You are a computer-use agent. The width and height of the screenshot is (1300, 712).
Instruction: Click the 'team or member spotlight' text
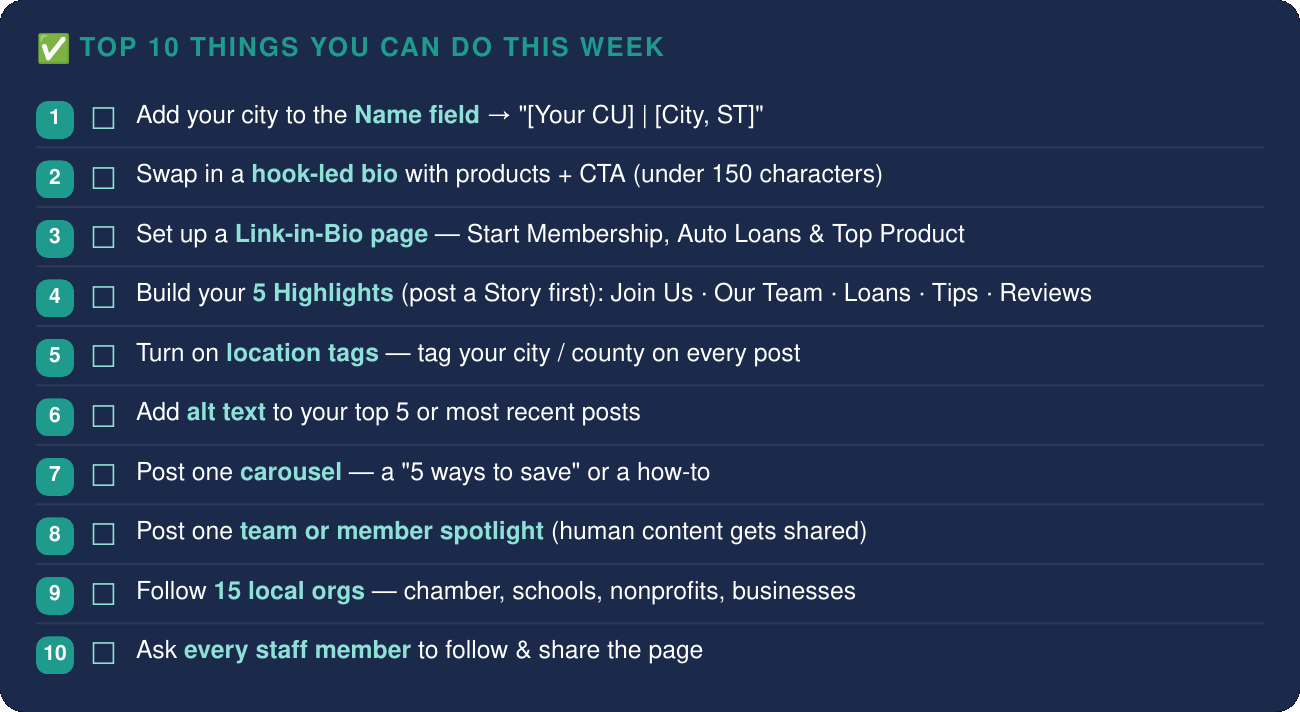point(392,531)
